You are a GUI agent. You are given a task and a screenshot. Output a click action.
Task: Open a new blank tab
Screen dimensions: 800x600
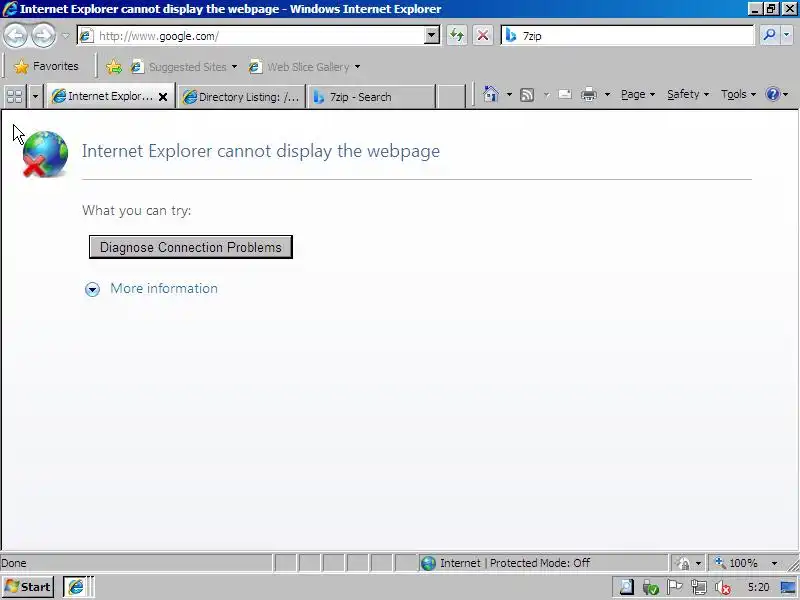[452, 97]
